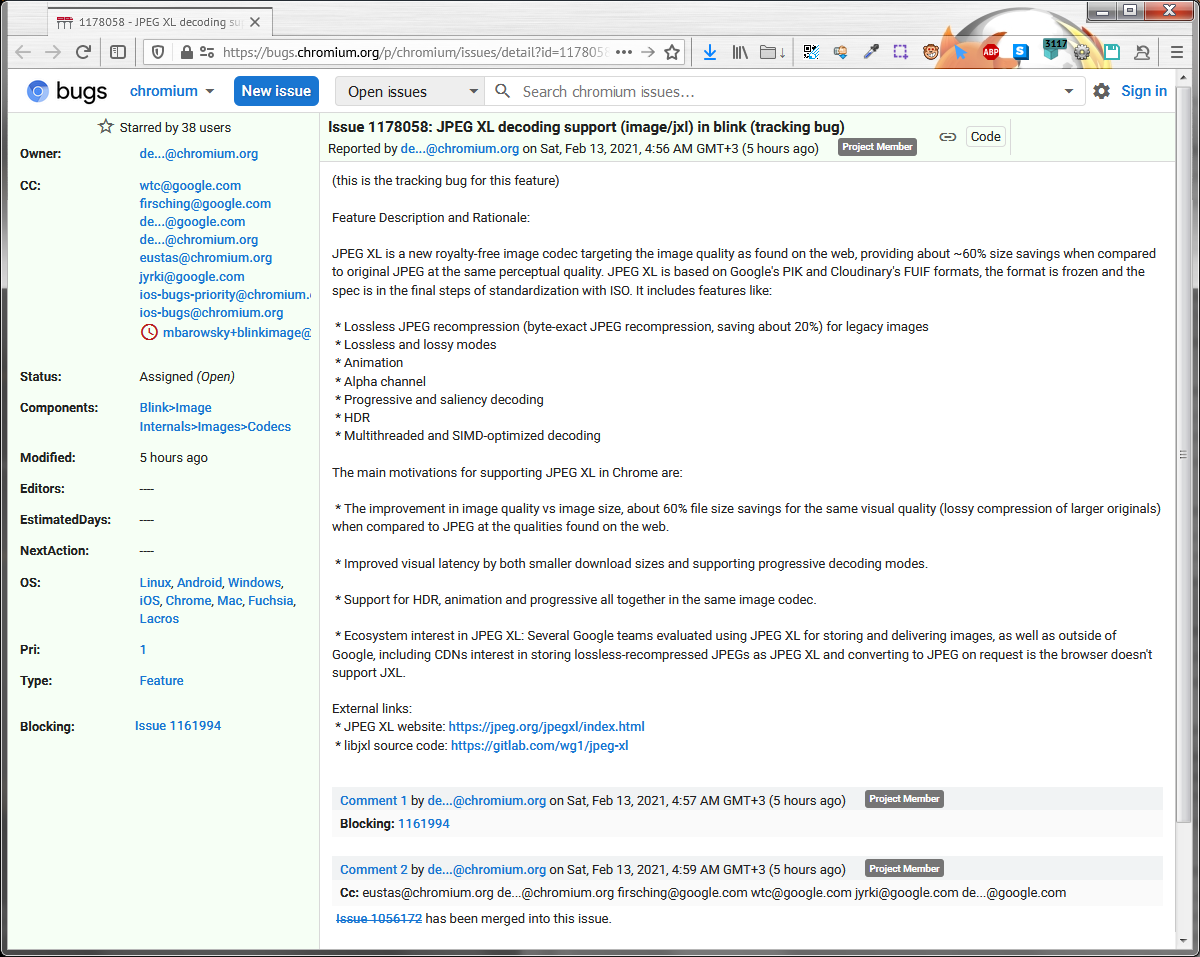
Task: Open merged Issue 1056172 link
Action: [379, 919]
